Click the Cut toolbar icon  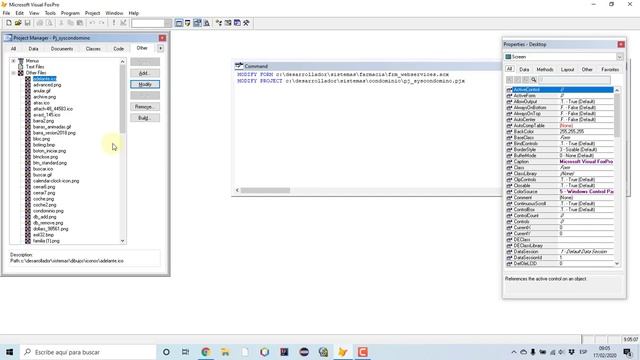pos(61,23)
